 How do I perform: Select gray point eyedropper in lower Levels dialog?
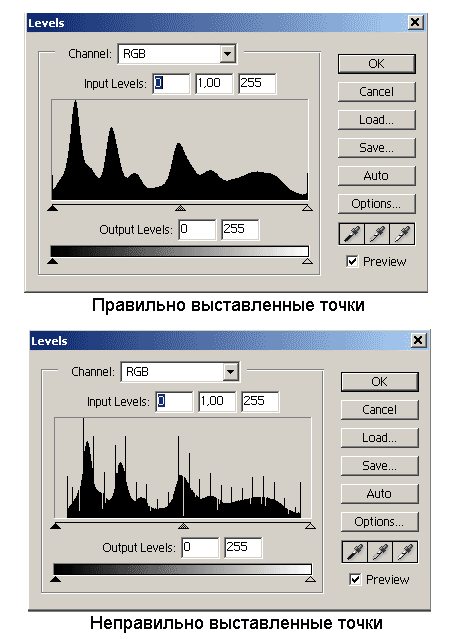[380, 552]
